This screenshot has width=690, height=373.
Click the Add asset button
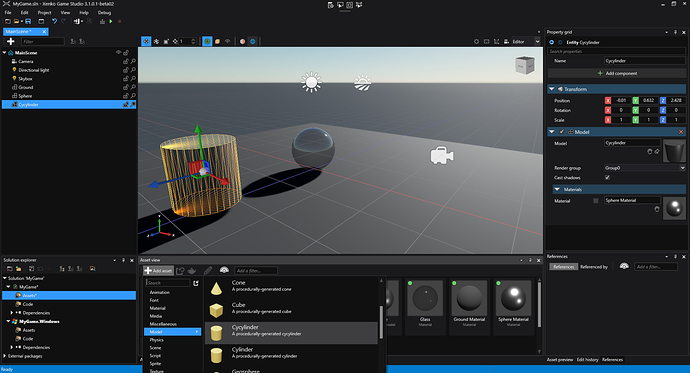tap(158, 271)
